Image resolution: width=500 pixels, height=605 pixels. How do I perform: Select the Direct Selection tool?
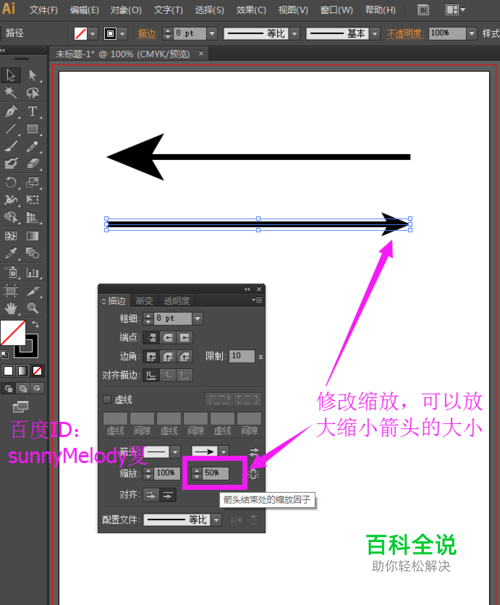coord(32,75)
